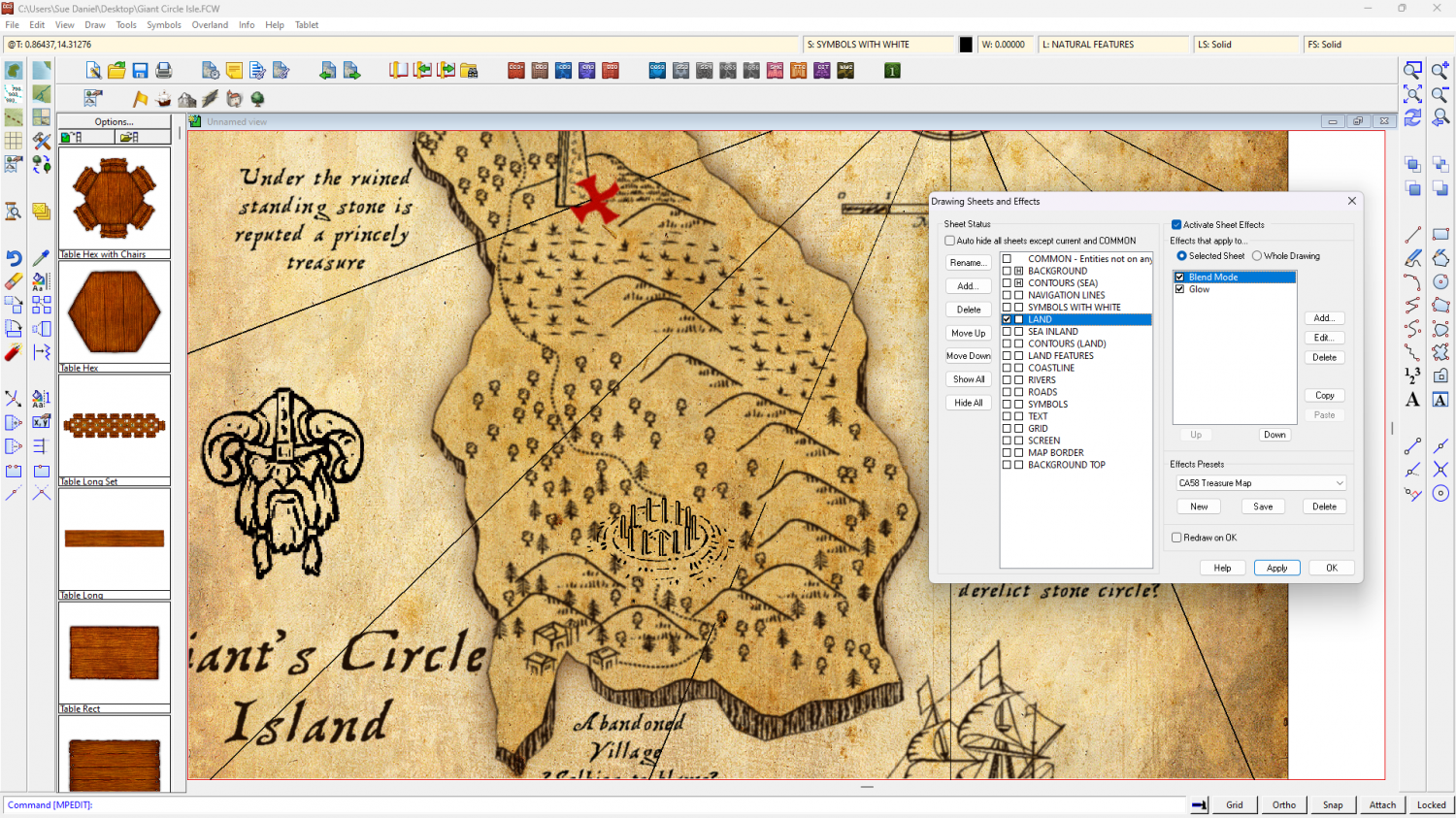Viewport: 1456px width, 818px height.
Task: Toggle the Snap button in status bar
Action: pos(1333,804)
